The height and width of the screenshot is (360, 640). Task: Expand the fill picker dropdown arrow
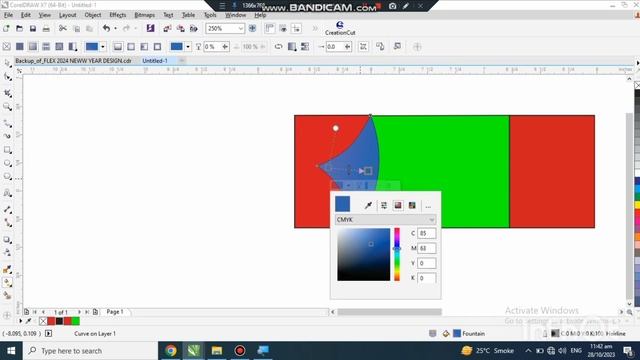(x=102, y=47)
